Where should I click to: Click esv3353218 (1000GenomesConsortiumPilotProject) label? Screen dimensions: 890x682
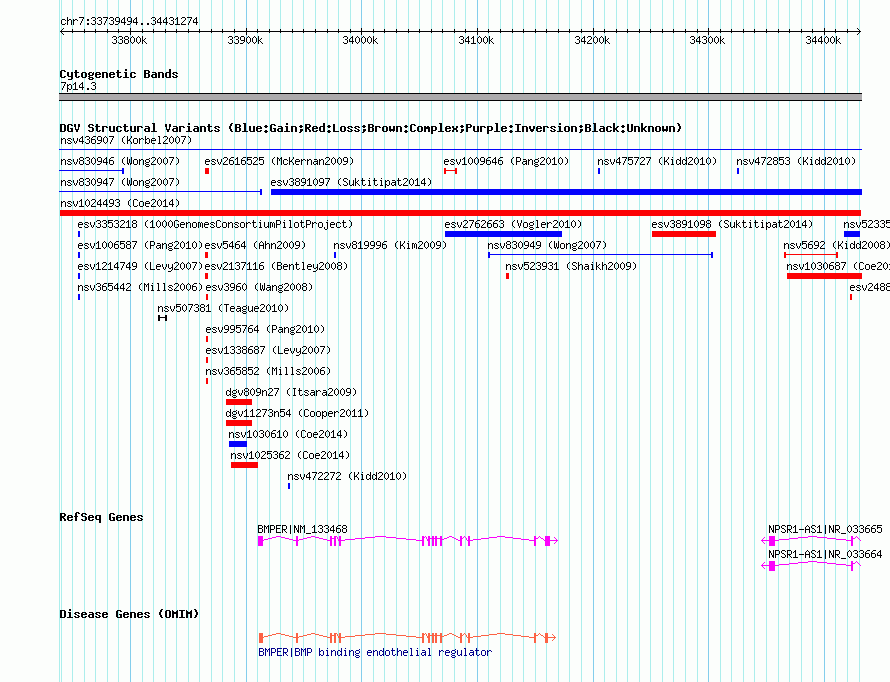(215, 224)
